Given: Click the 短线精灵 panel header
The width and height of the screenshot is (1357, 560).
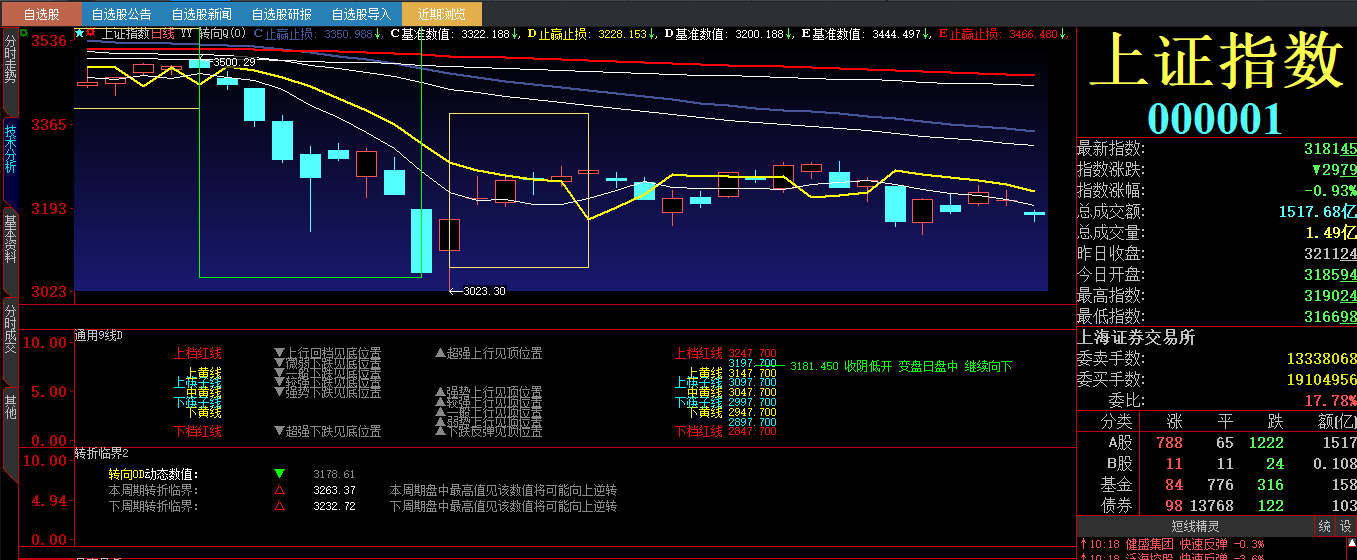Looking at the screenshot, I should coord(1195,526).
